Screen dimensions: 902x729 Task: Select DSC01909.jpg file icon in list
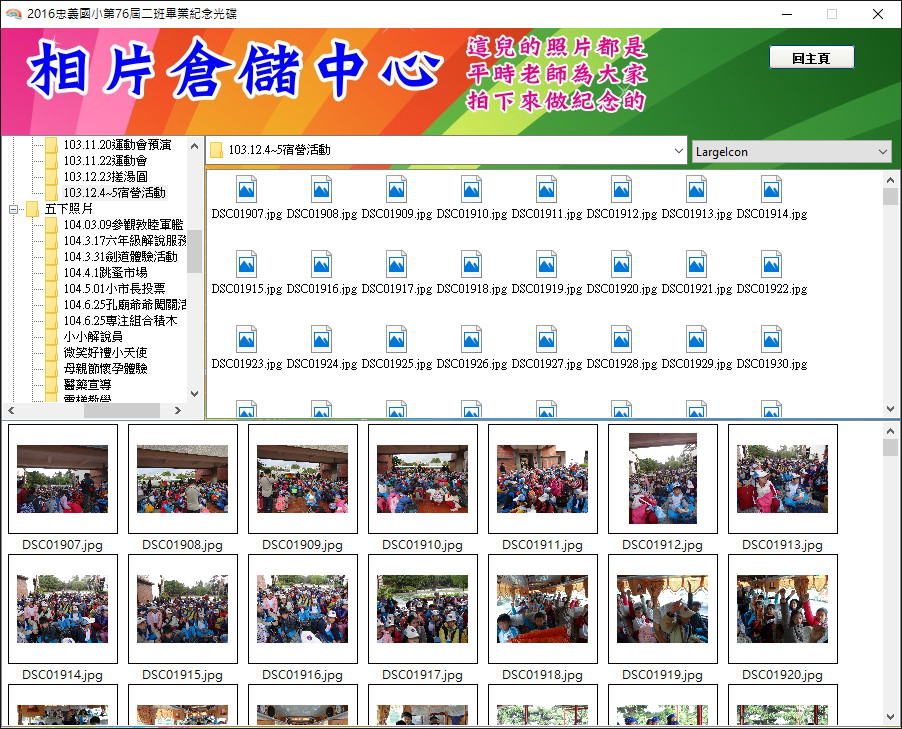397,190
